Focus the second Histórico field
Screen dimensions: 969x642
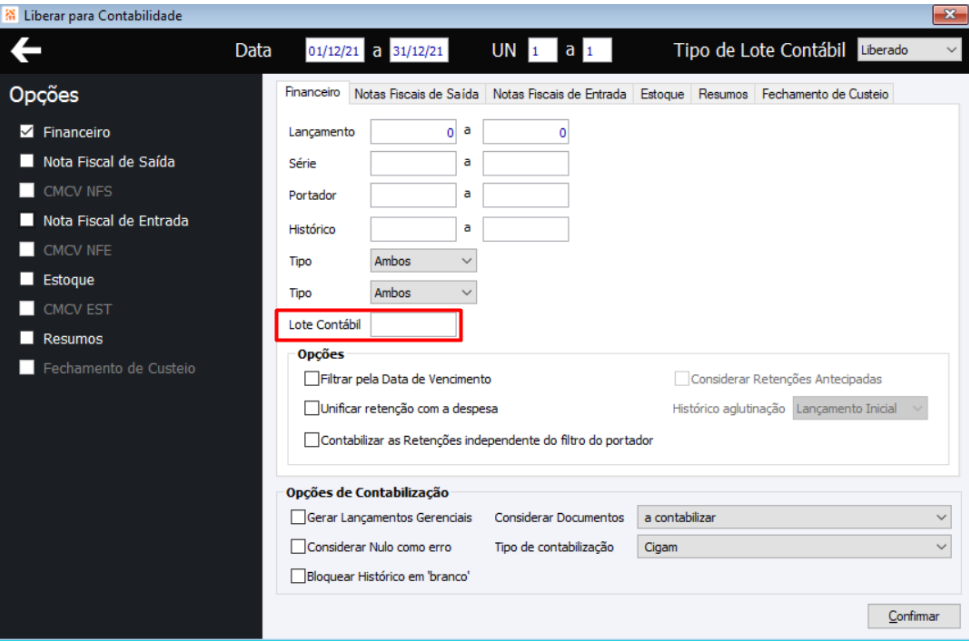[526, 229]
